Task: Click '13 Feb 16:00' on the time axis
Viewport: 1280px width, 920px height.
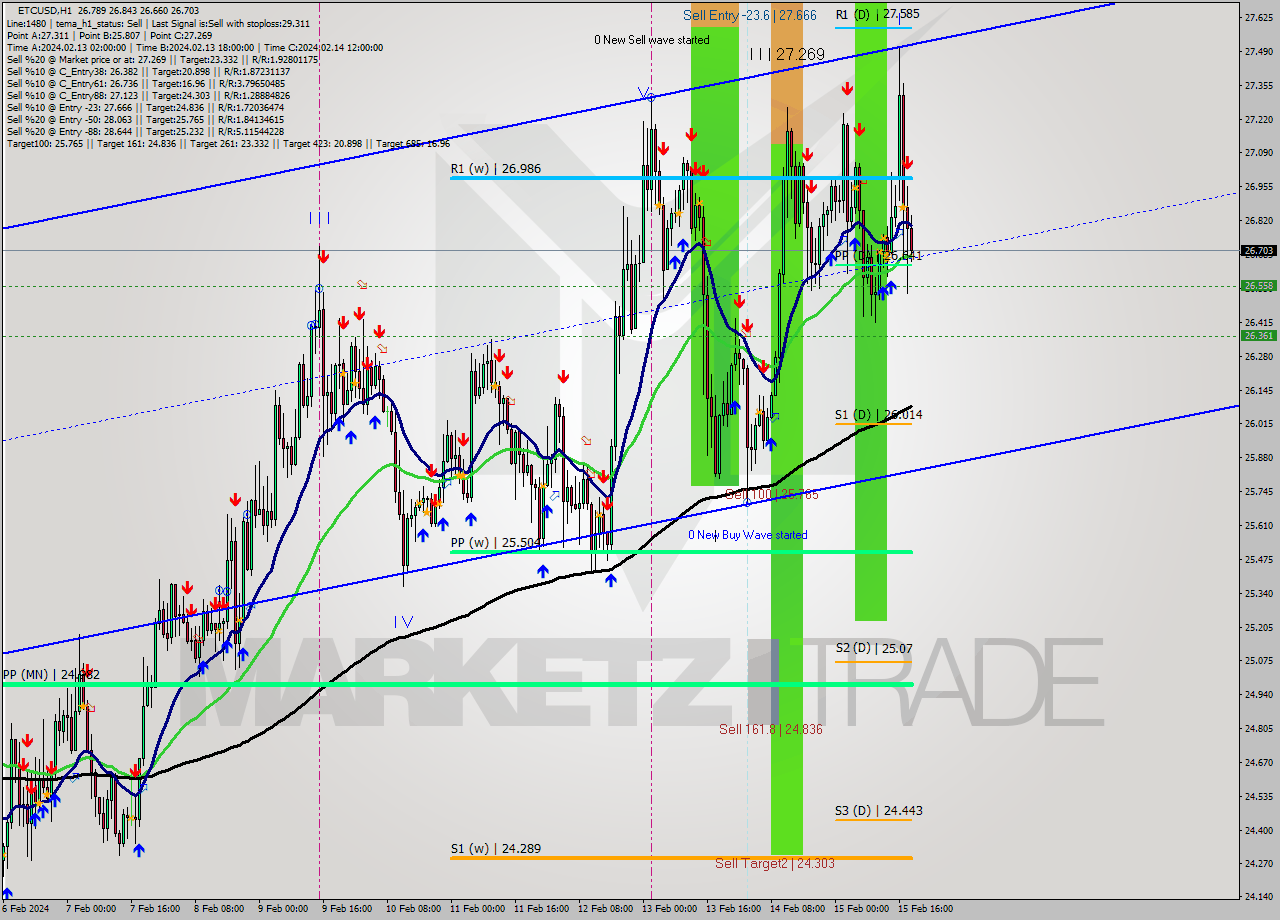Action: pyautogui.click(x=733, y=909)
